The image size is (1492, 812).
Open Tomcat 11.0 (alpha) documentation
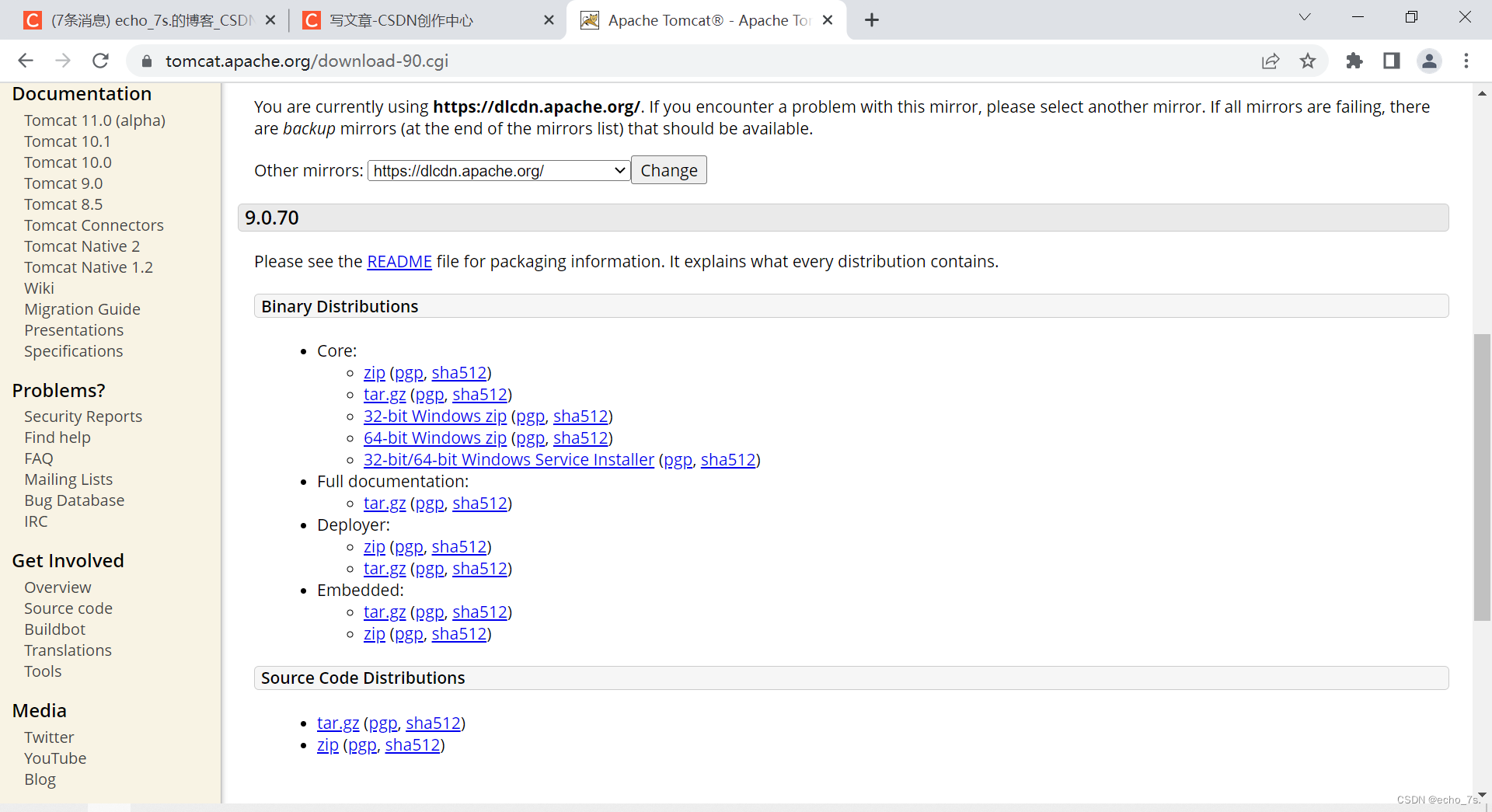(x=95, y=120)
